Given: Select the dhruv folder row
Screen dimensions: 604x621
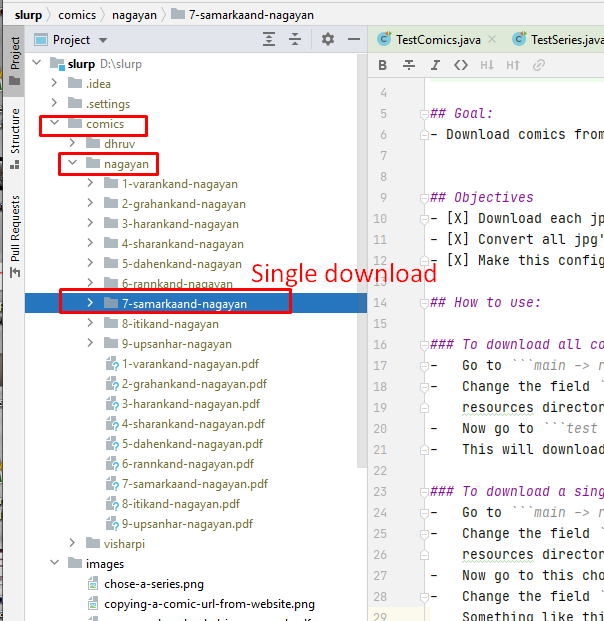Looking at the screenshot, I should [196, 144].
